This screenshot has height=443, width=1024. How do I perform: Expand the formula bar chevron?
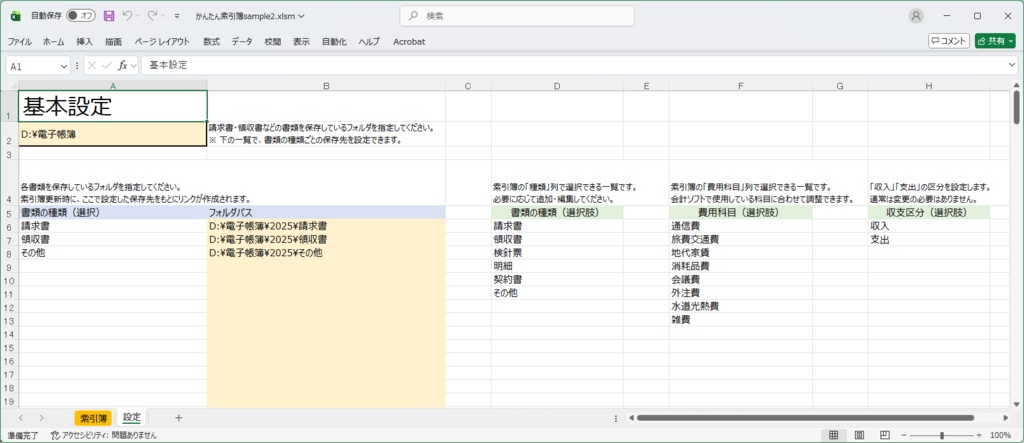pyautogui.click(x=1012, y=65)
